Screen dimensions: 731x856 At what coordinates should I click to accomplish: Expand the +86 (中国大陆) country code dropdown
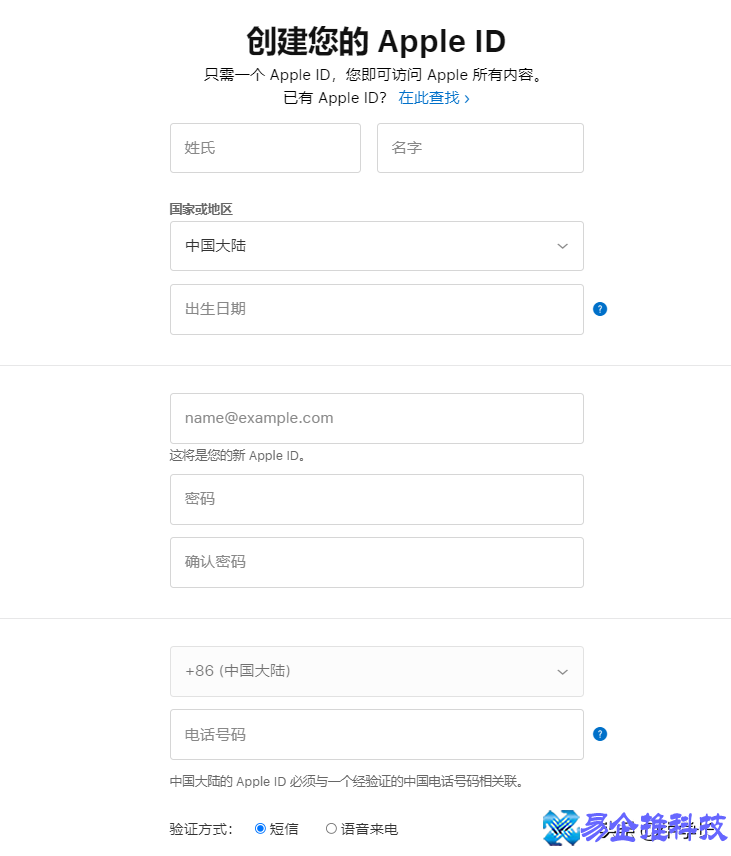coord(377,671)
